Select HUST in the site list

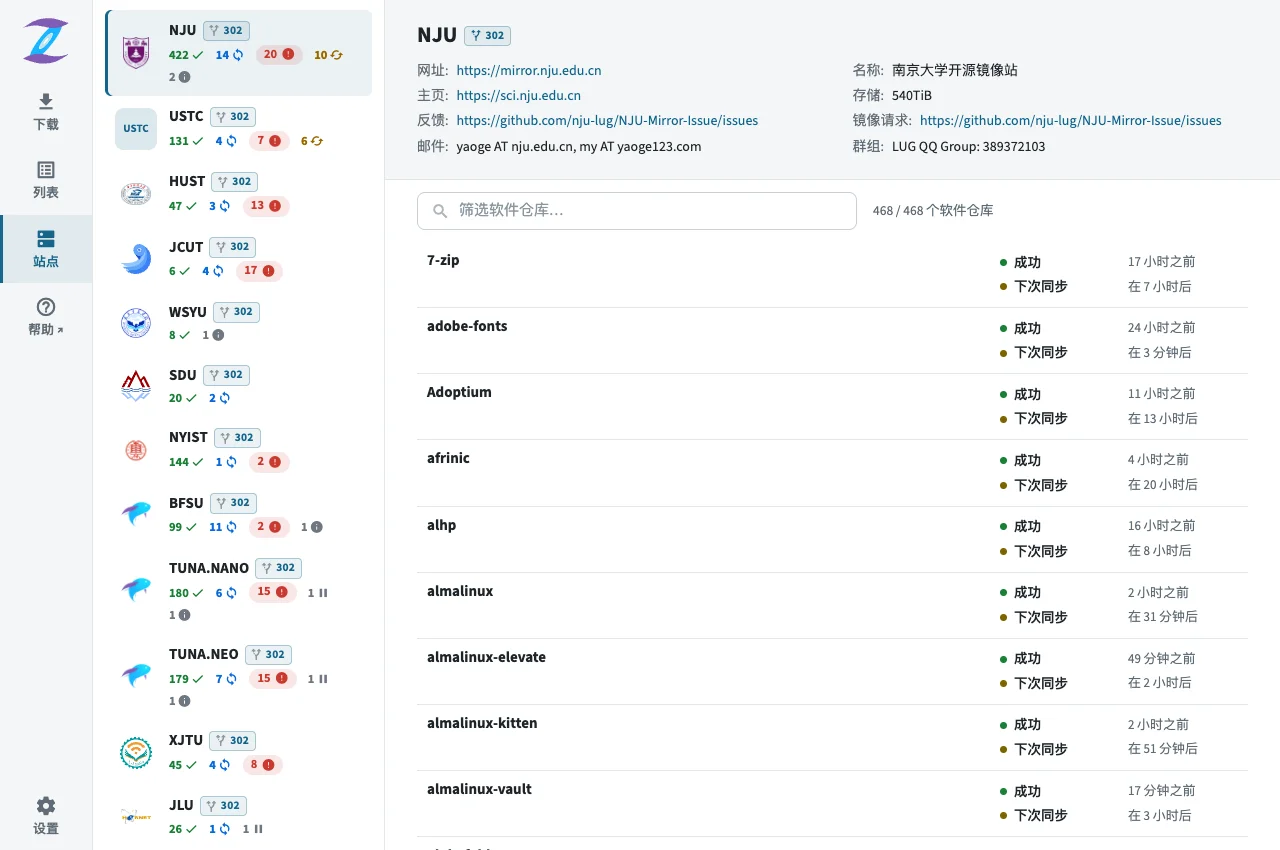pyautogui.click(x=238, y=194)
